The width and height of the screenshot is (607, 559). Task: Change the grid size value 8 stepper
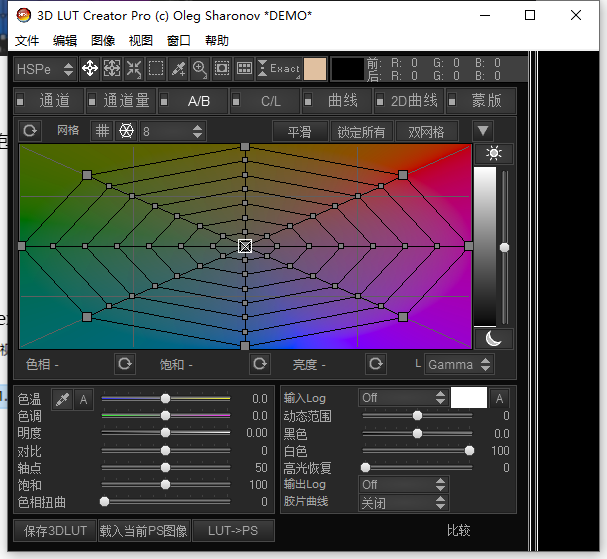197,131
